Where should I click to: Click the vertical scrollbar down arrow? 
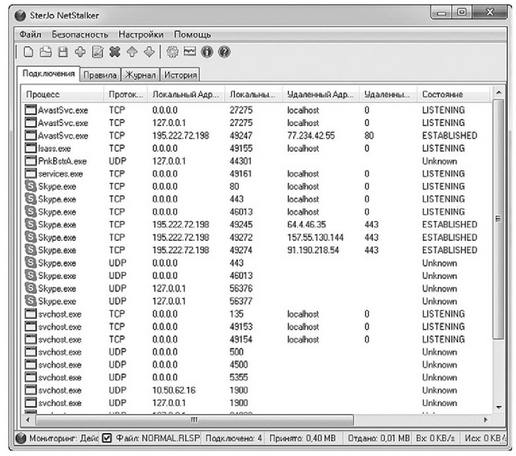point(498,407)
